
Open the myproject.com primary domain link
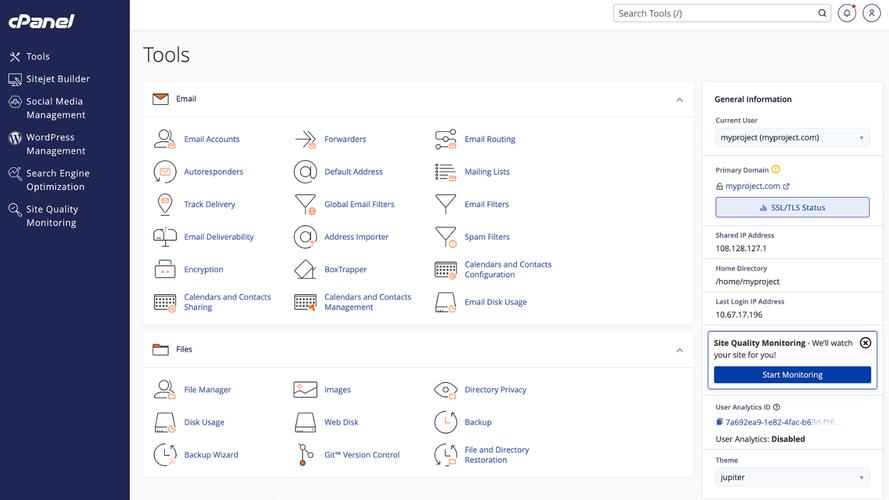pyautogui.click(x=753, y=186)
